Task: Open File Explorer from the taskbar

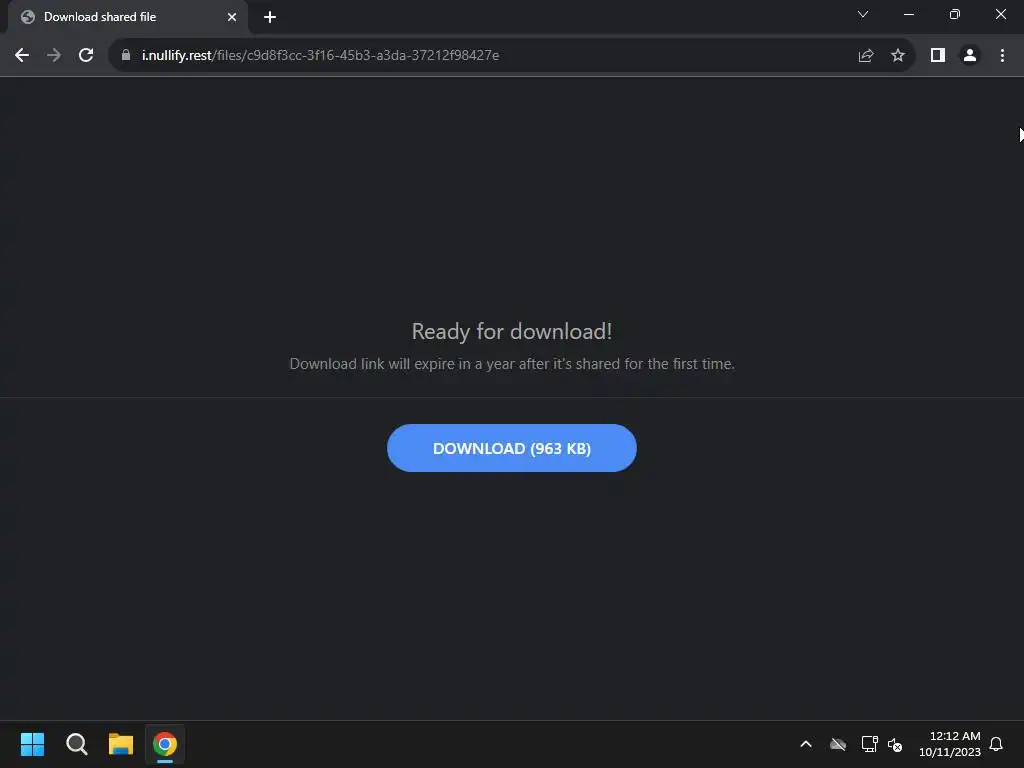Action: [x=121, y=744]
